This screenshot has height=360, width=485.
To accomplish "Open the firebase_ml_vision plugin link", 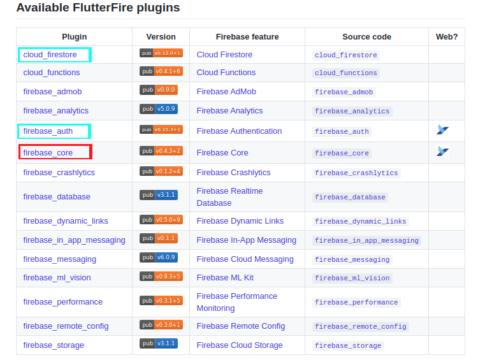I will (57, 278).
